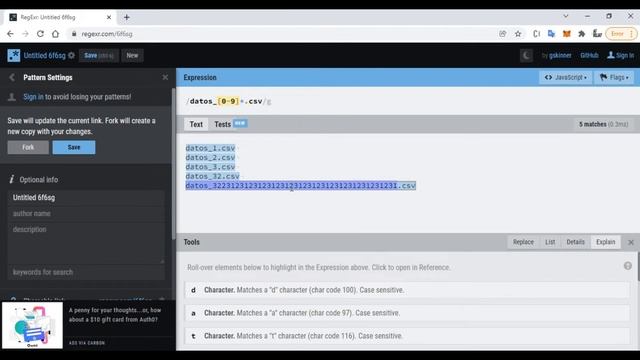
Task: Click the Optional Info italic i icon
Action: coord(11,180)
